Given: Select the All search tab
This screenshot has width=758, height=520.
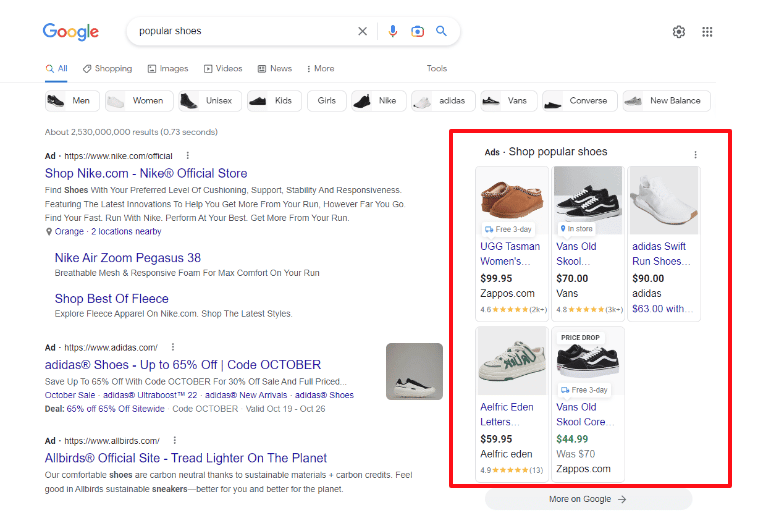Looking at the screenshot, I should point(57,69).
